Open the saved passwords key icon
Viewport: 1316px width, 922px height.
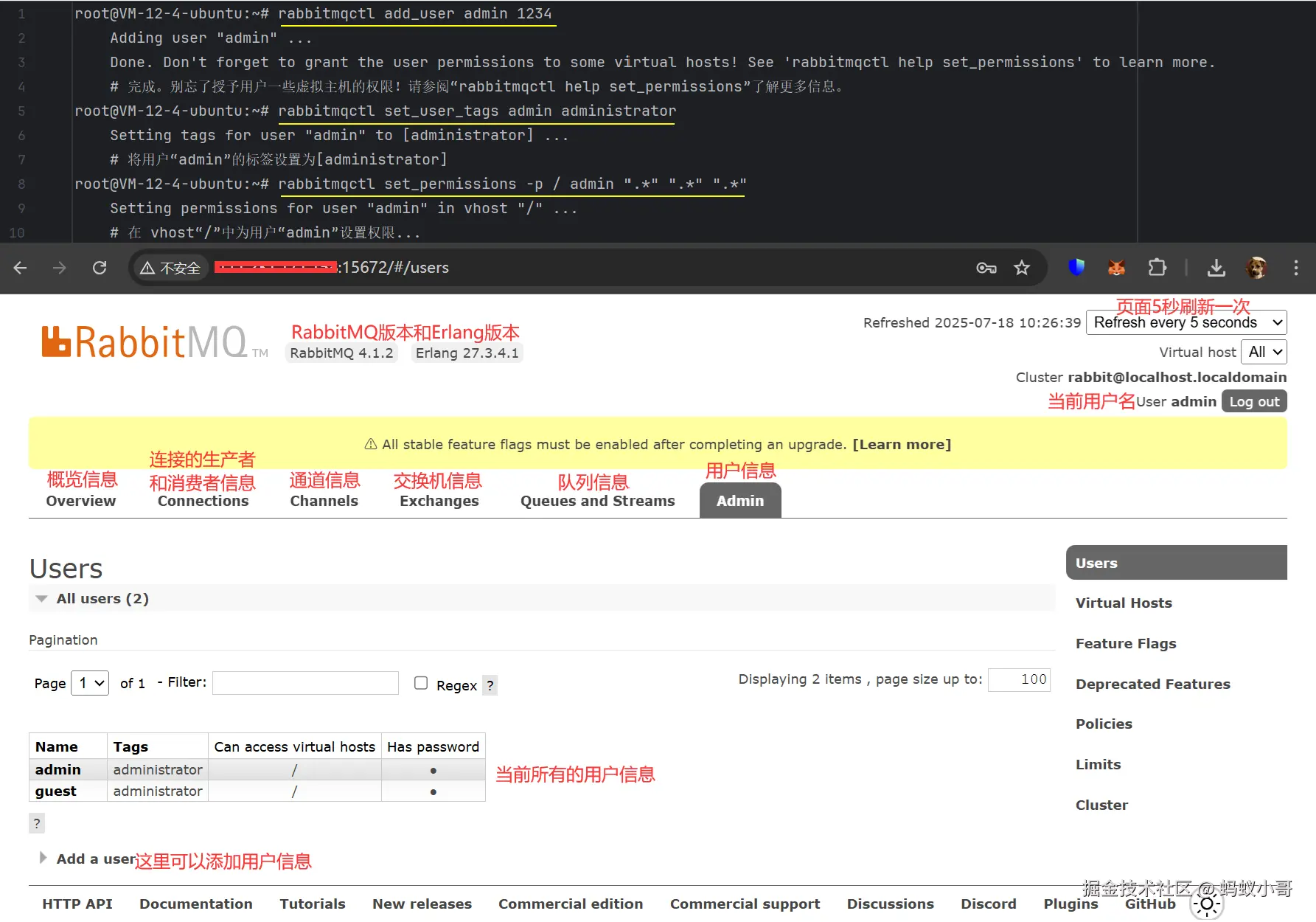click(x=986, y=268)
